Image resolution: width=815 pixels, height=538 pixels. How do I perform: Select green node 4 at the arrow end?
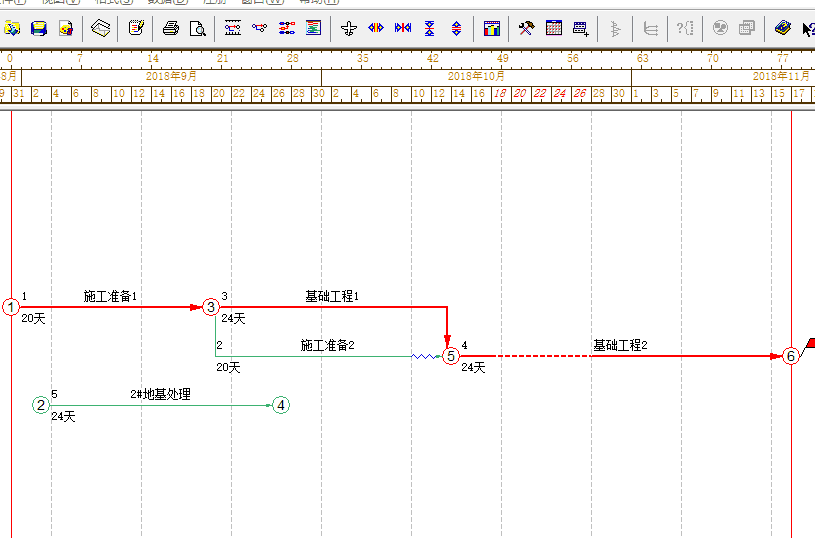[x=281, y=405]
